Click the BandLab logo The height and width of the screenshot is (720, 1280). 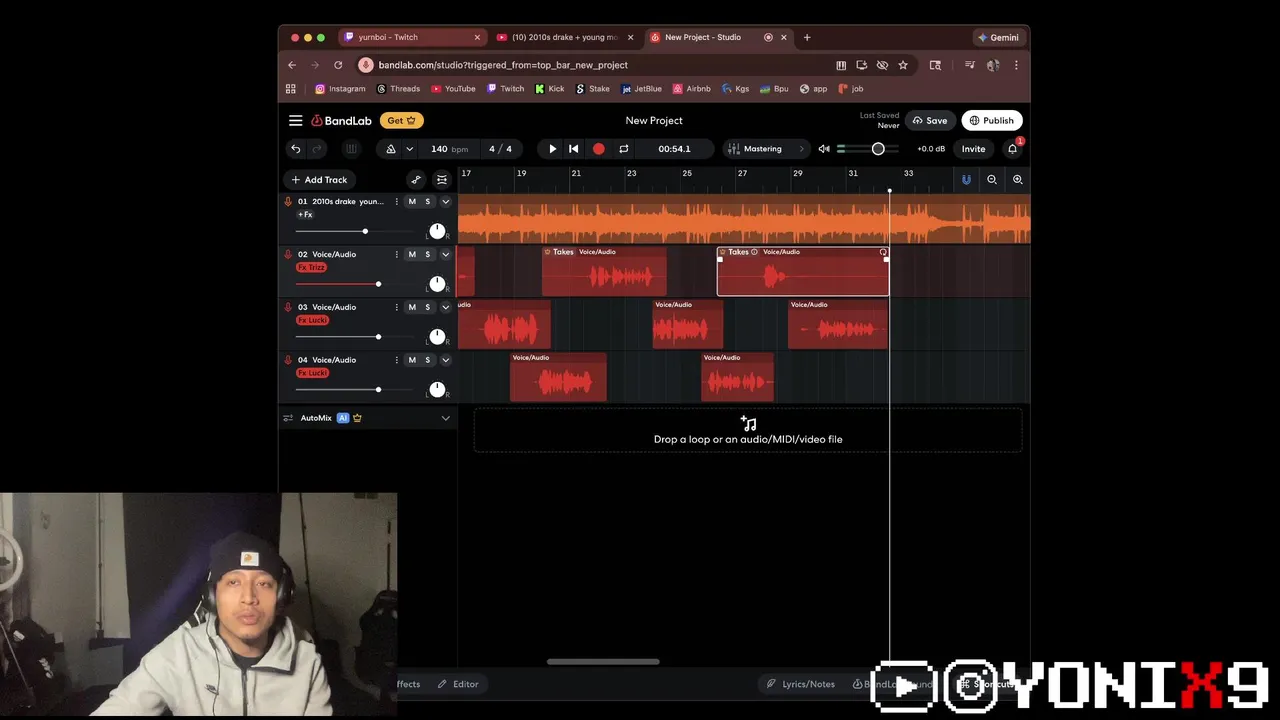(341, 120)
